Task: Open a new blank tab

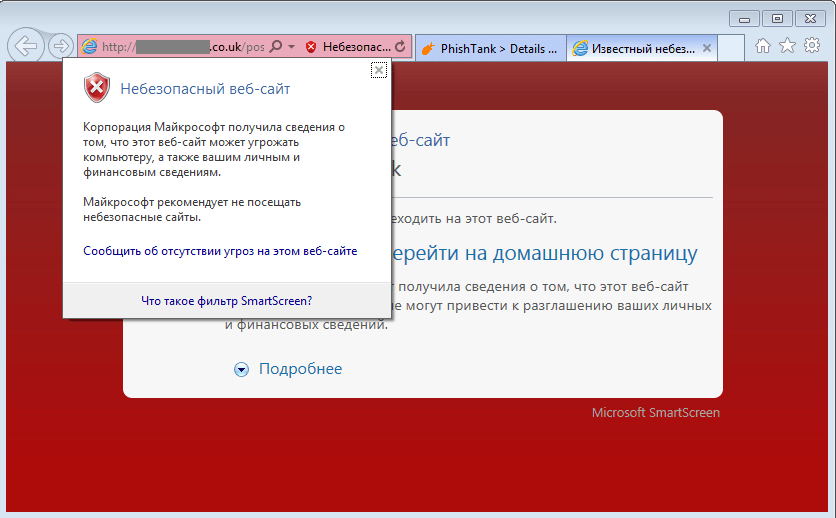Action: (731, 48)
